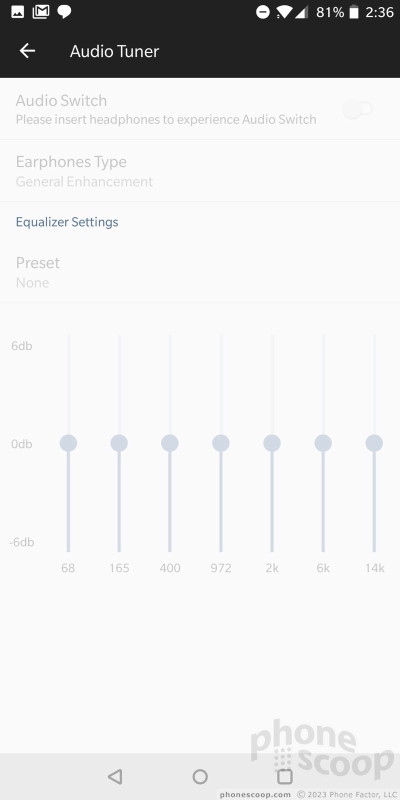
Task: Click the 68 Hz slider knob
Action: [x=68, y=443]
